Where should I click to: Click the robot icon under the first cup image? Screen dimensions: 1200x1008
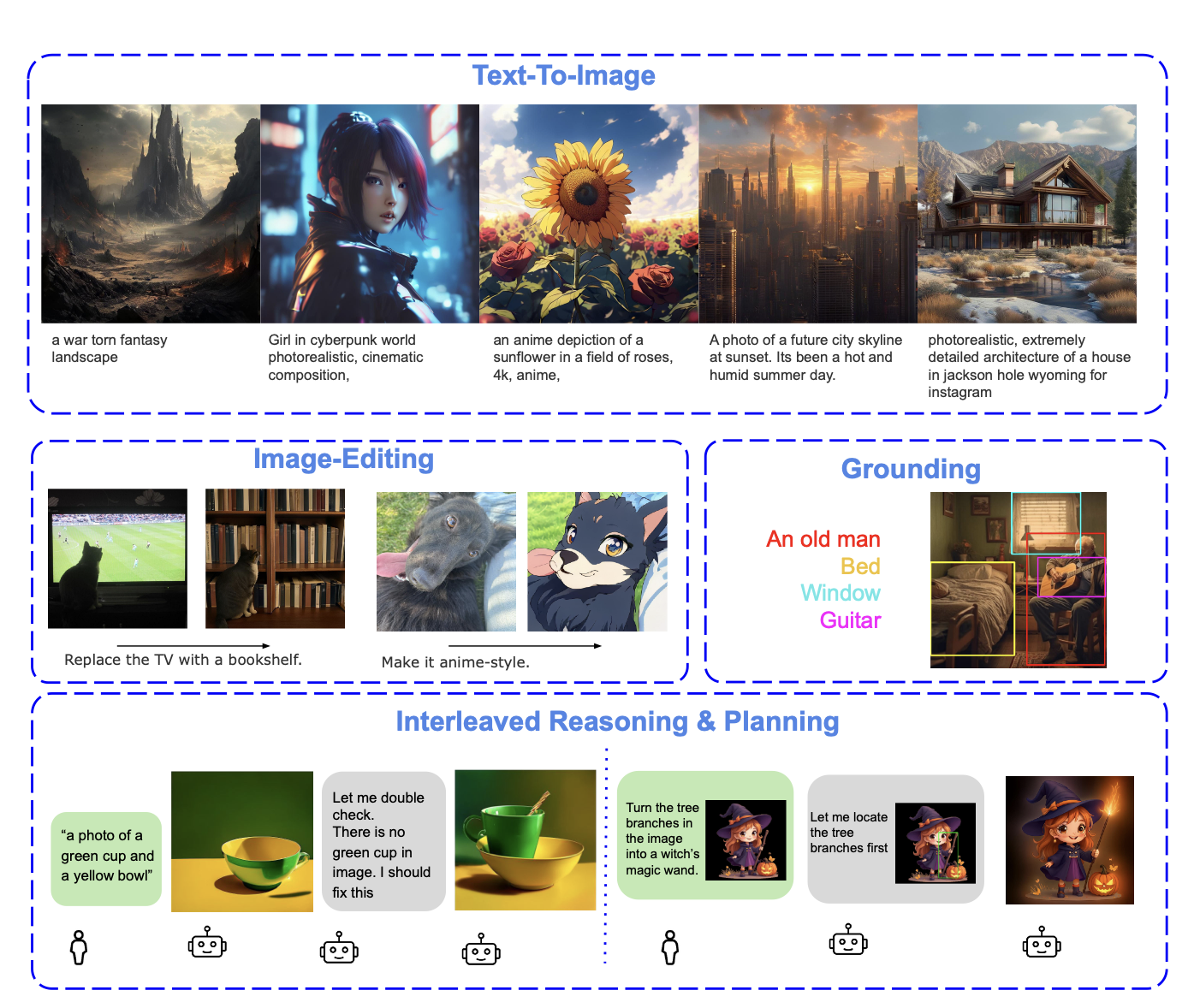pyautogui.click(x=207, y=942)
